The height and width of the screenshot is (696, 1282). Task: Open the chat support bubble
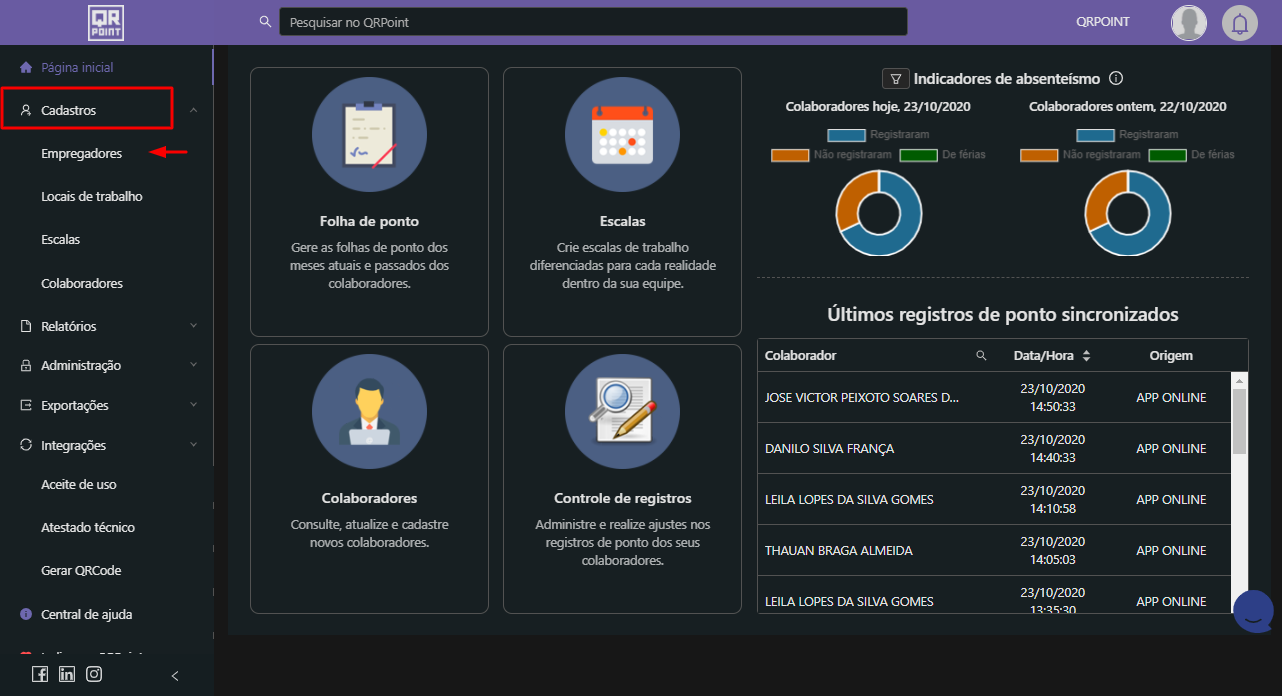point(1253,612)
